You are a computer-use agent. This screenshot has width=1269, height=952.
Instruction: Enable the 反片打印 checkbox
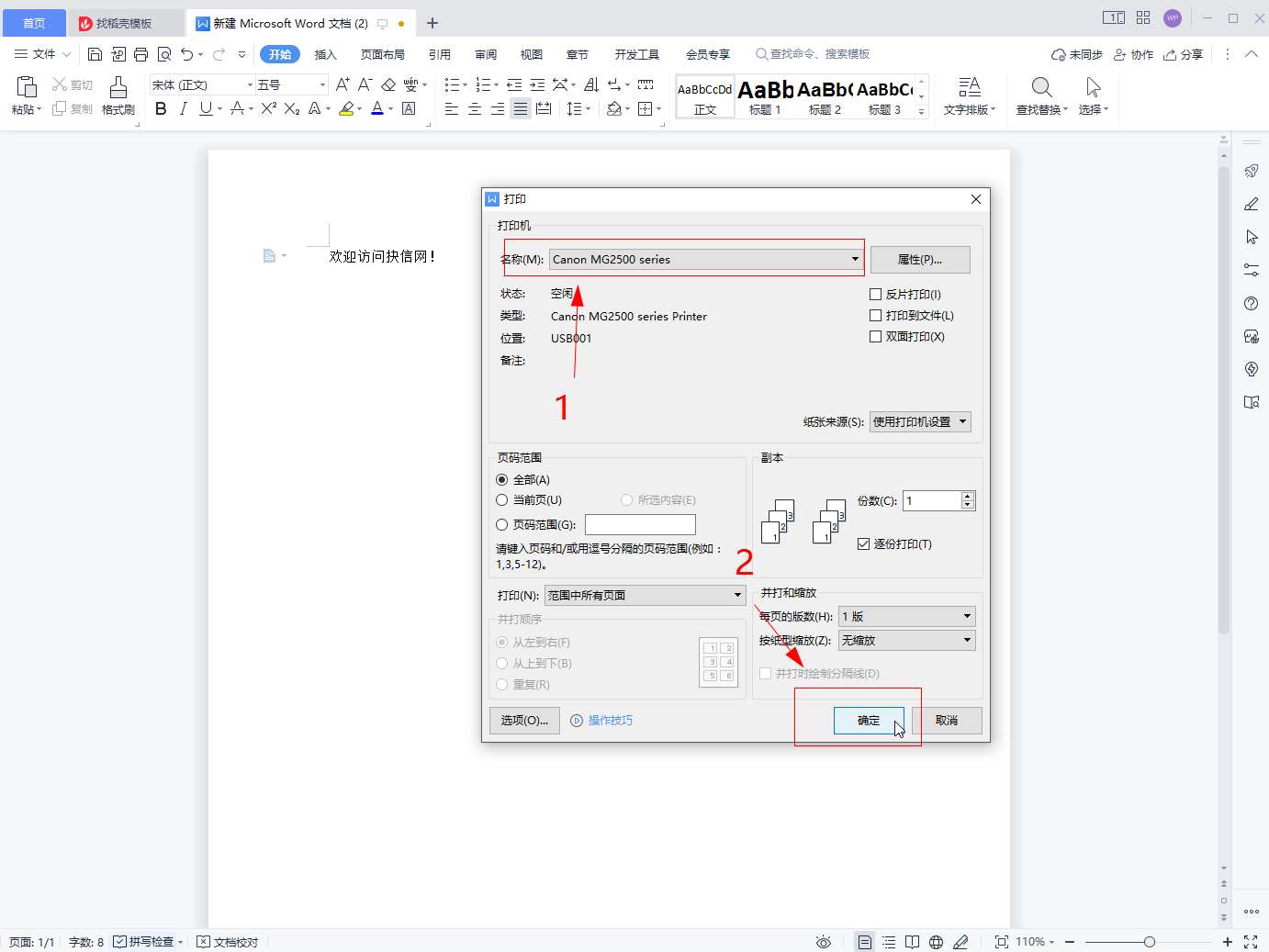(875, 295)
